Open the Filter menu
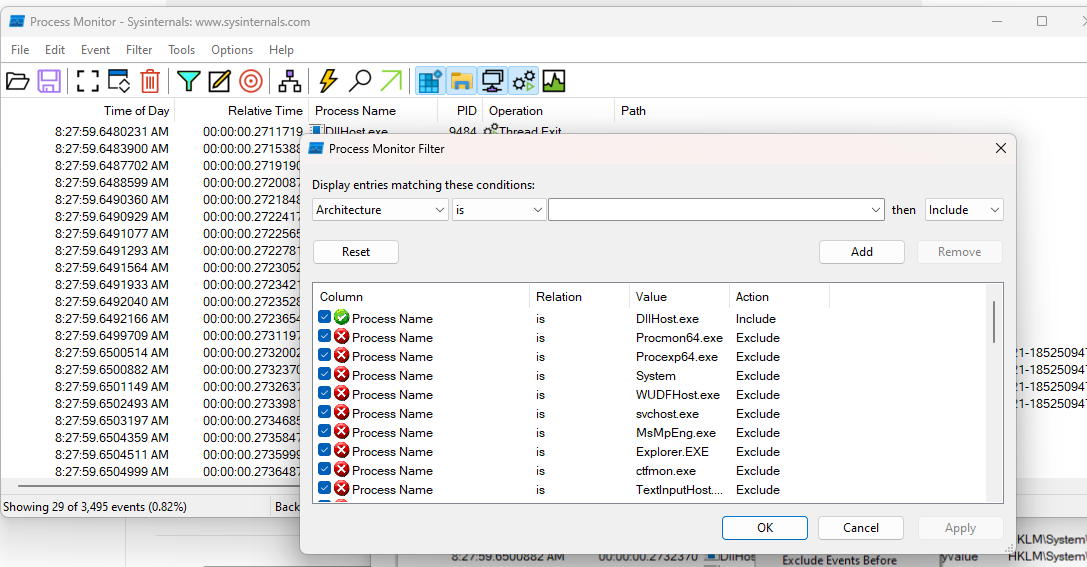 tap(139, 50)
